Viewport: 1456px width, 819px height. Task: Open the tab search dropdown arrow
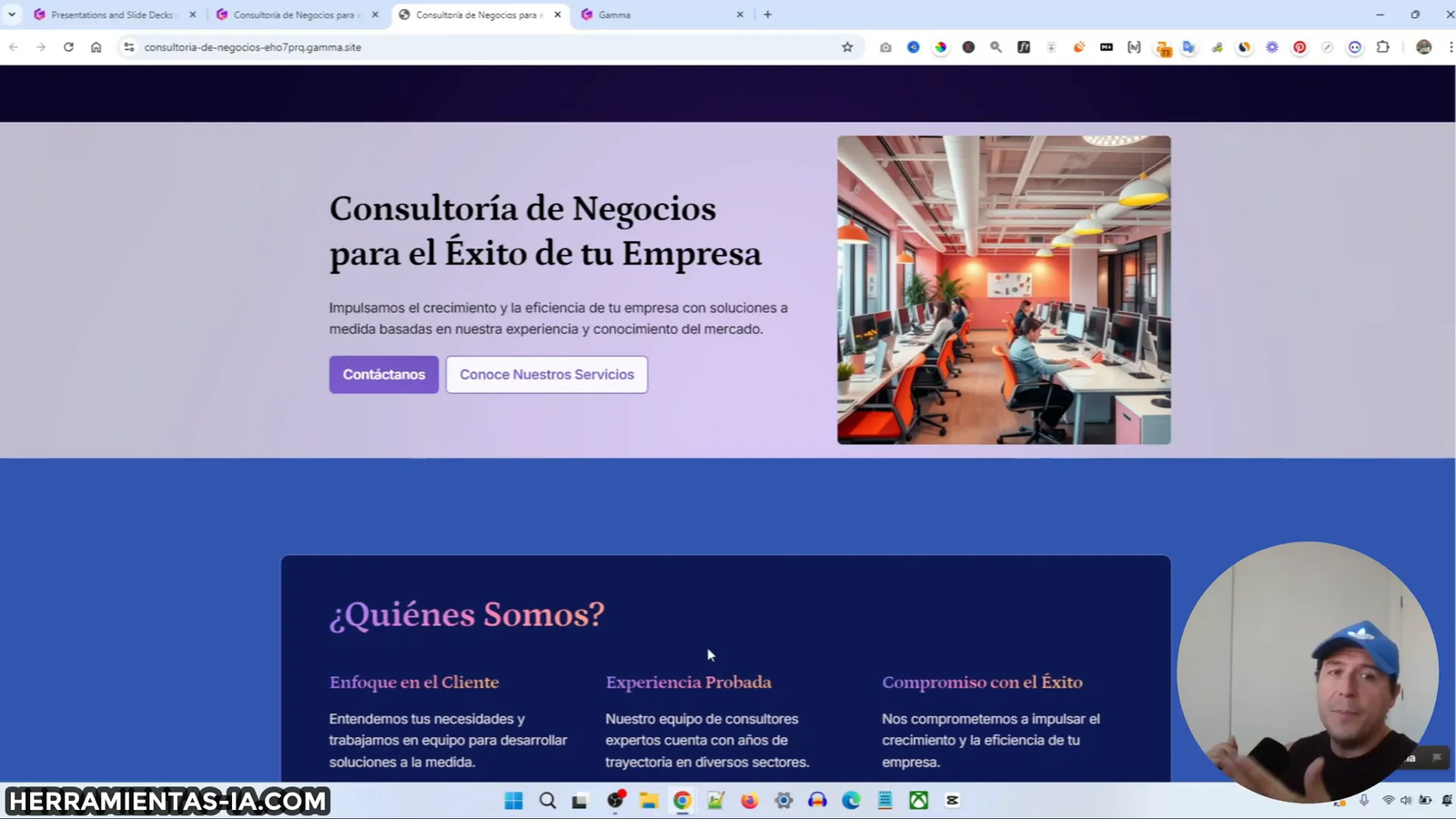click(12, 15)
